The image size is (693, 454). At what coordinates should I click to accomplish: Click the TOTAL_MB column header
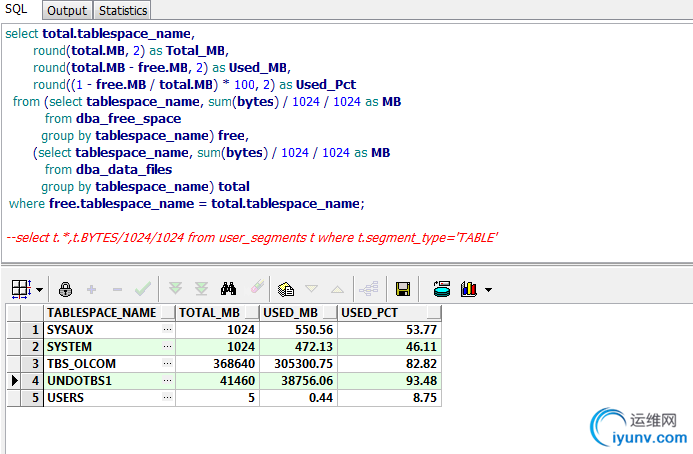pyautogui.click(x=217, y=313)
